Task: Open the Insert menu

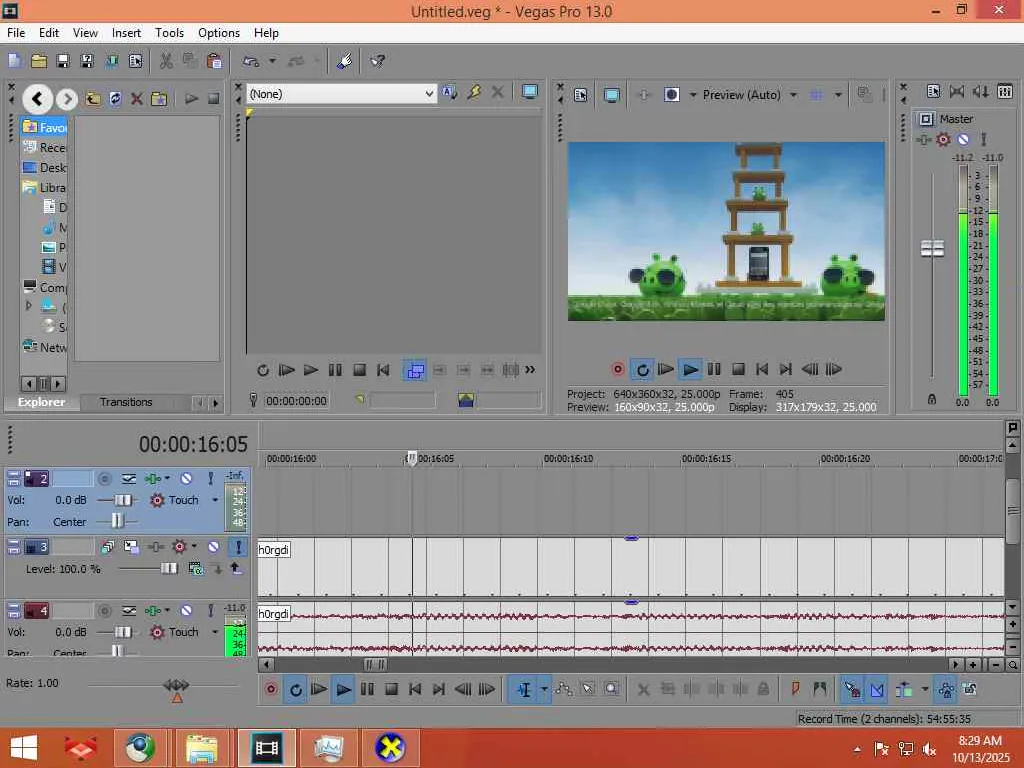Action: [126, 33]
